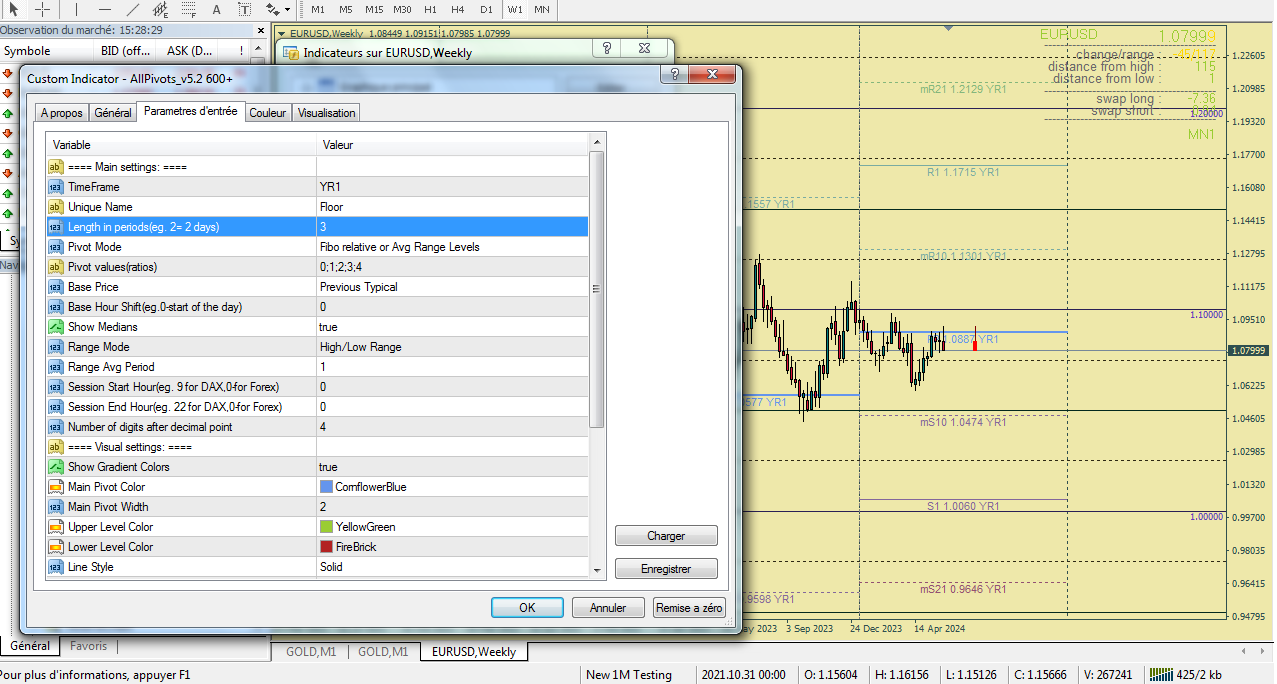This screenshot has height=684, width=1277.
Task: Pick Main Pivot Color CornflowerBlue swatch
Action: point(326,487)
